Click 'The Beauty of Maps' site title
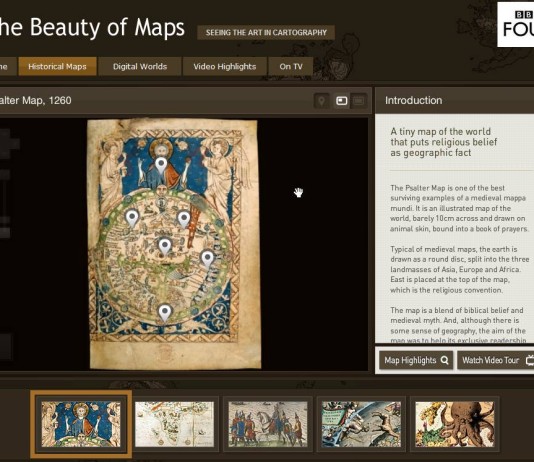This screenshot has height=462, width=534. click(92, 27)
